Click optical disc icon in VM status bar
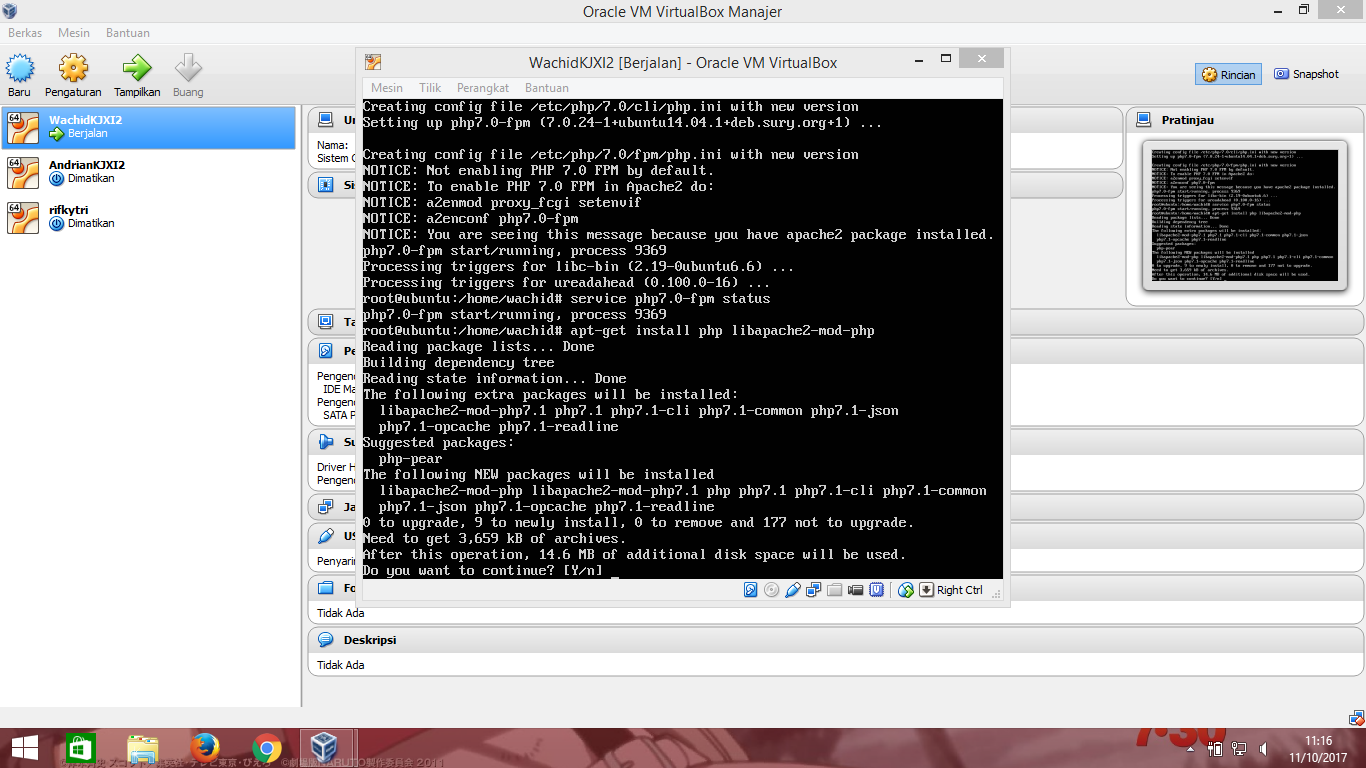 pyautogui.click(x=771, y=590)
